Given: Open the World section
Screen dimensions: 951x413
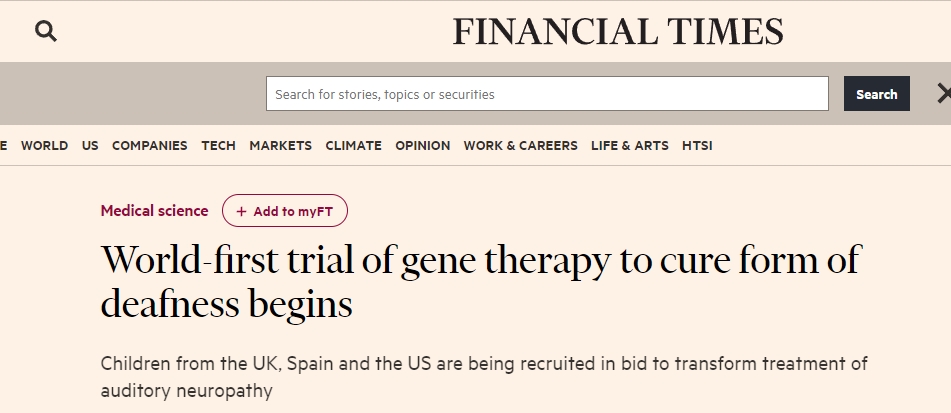Looking at the screenshot, I should pos(44,145).
